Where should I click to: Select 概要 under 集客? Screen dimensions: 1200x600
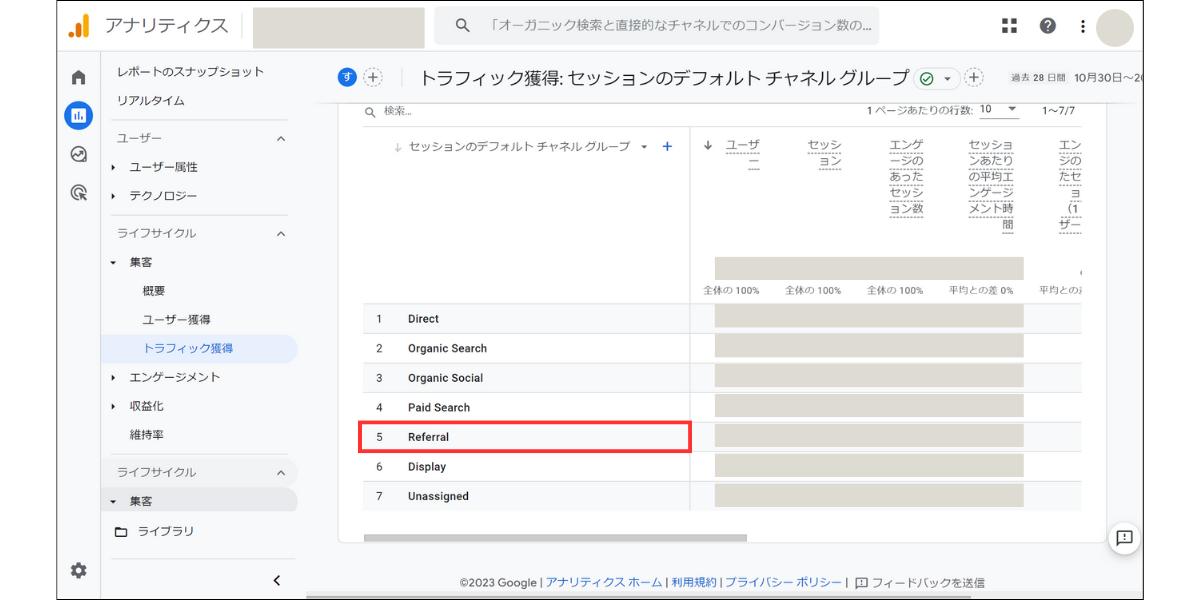click(x=154, y=291)
